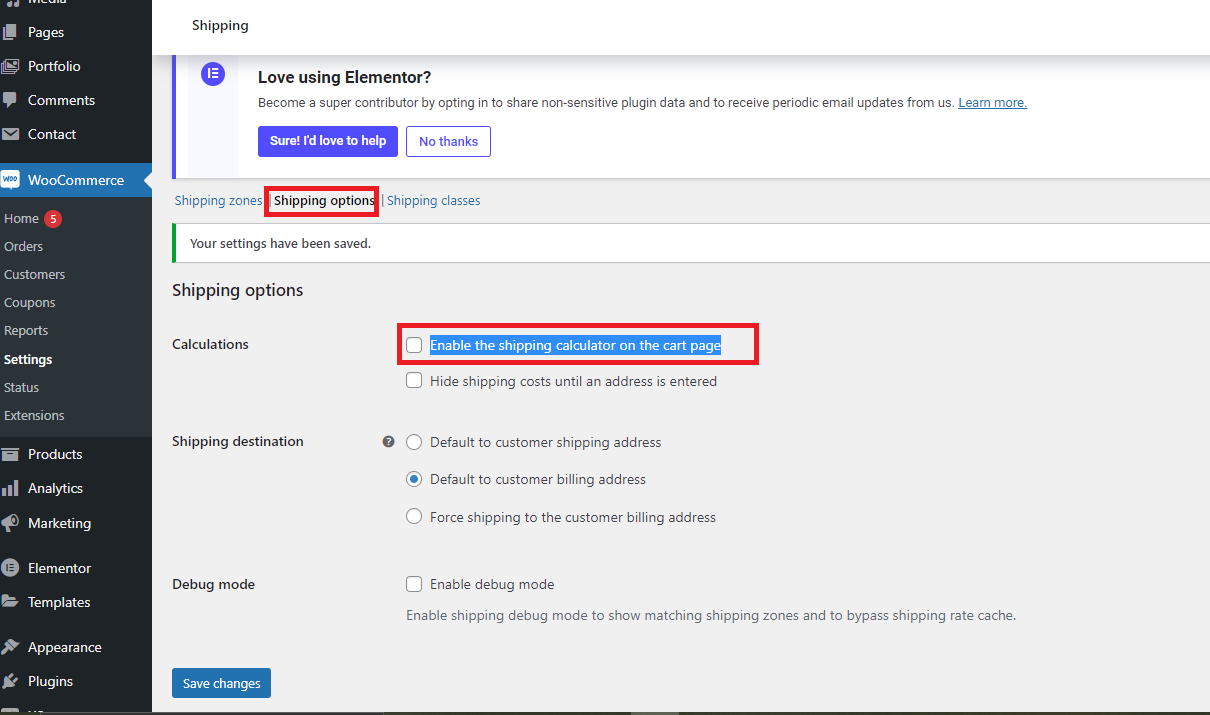Open the Portfolio menu label

click(x=54, y=66)
